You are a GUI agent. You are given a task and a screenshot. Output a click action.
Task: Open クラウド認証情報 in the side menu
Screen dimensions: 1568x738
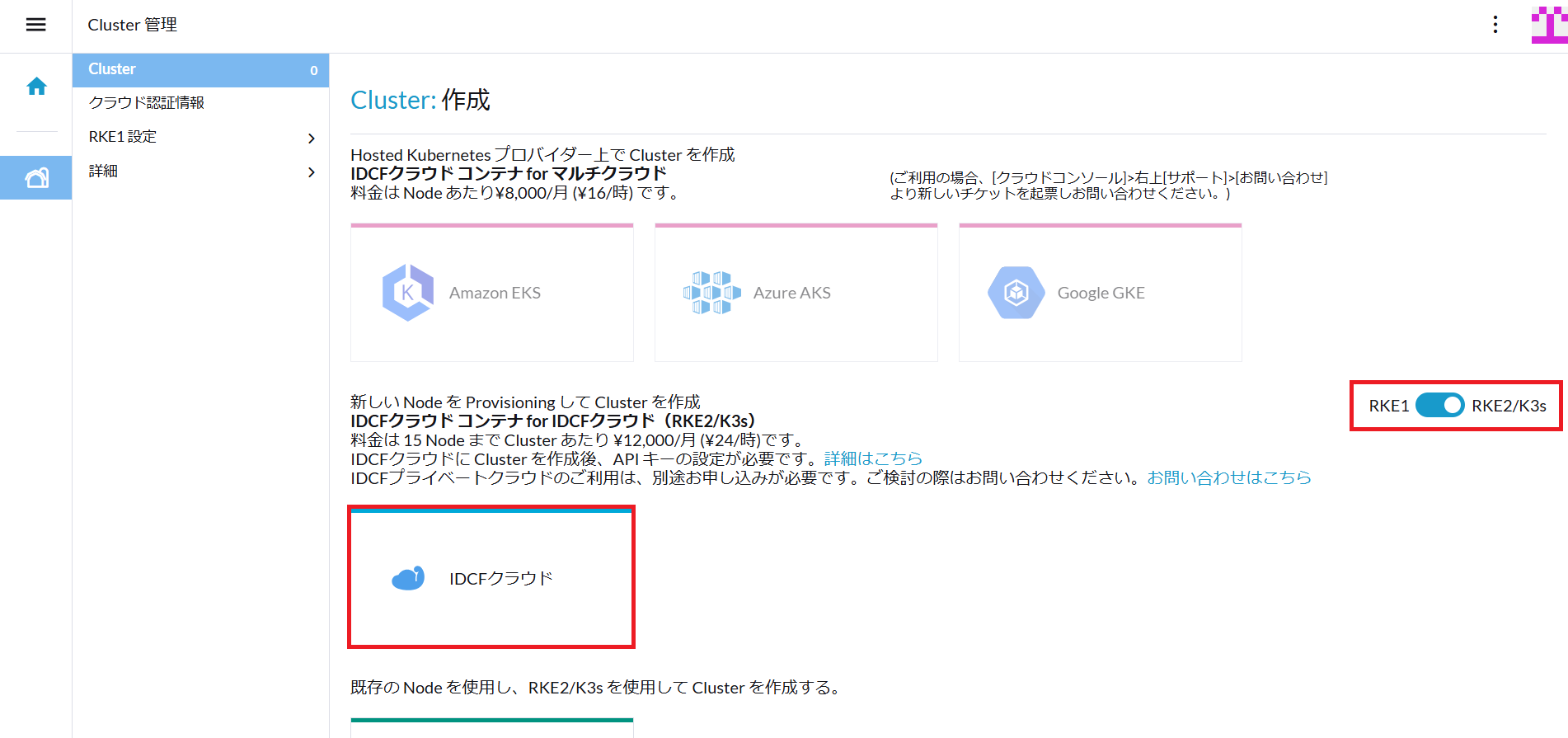click(147, 103)
